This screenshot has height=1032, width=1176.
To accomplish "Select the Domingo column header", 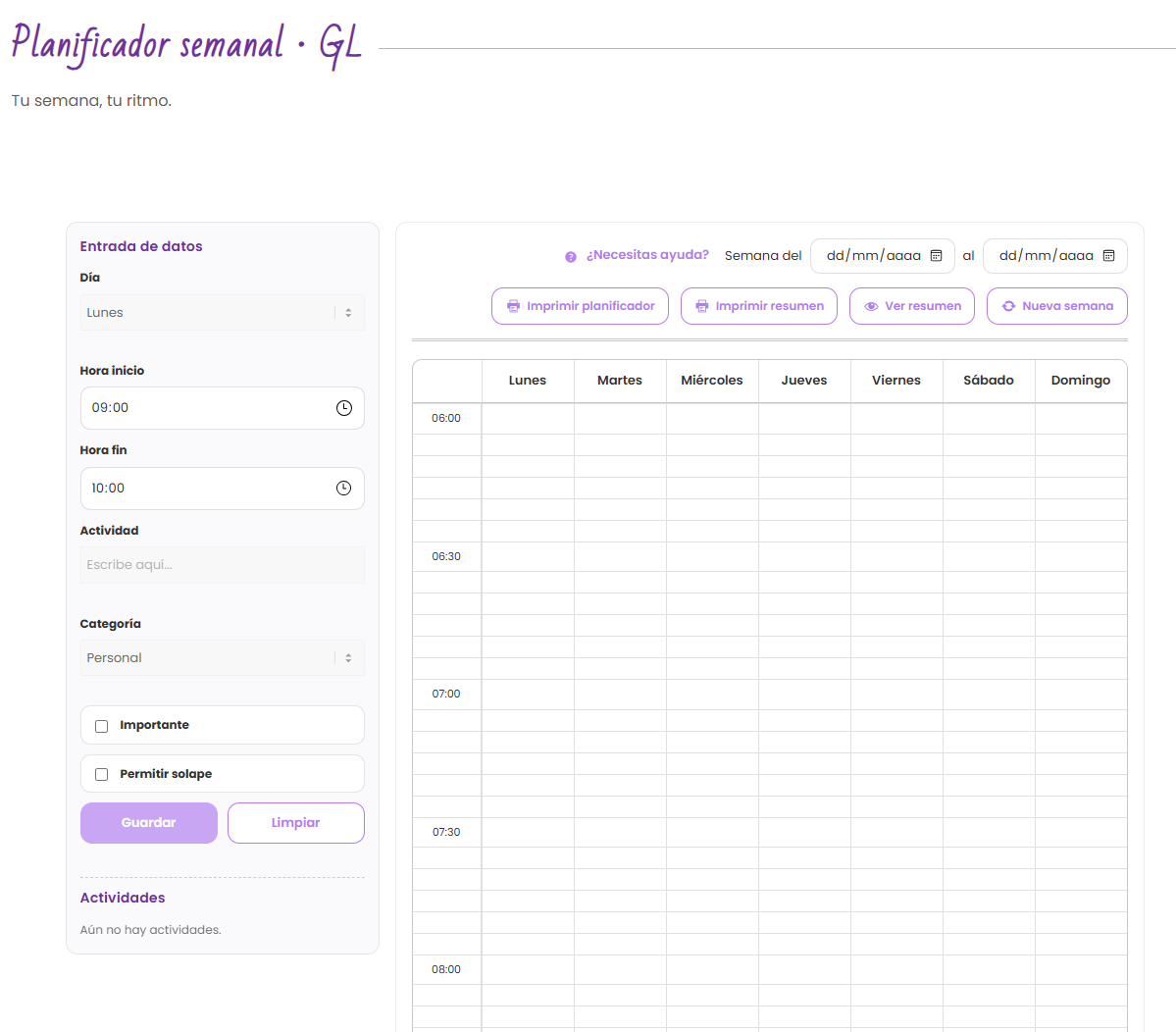I will (1080, 381).
